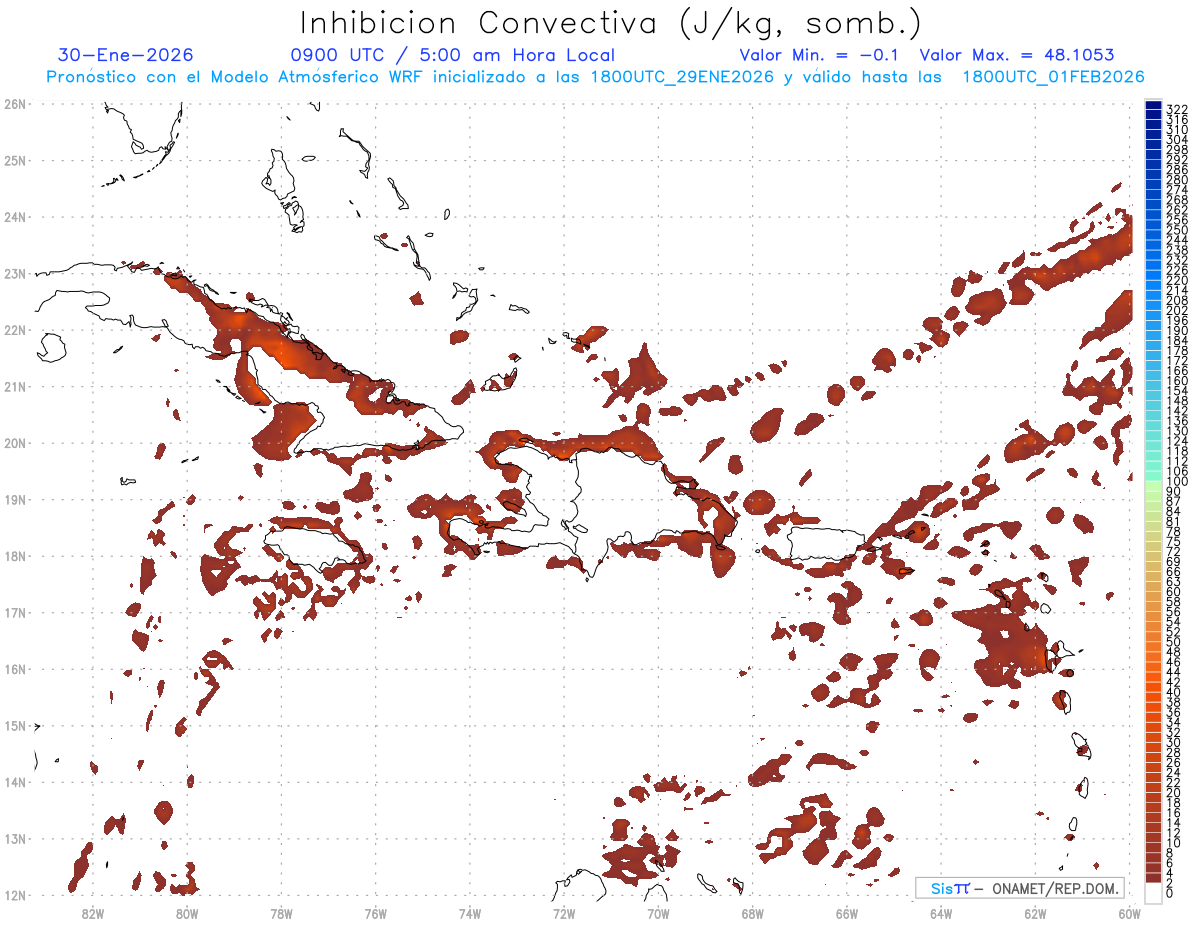Screen dimensions: 1200x927
Task: Click the 20N latitude label
Action: pos(15,443)
